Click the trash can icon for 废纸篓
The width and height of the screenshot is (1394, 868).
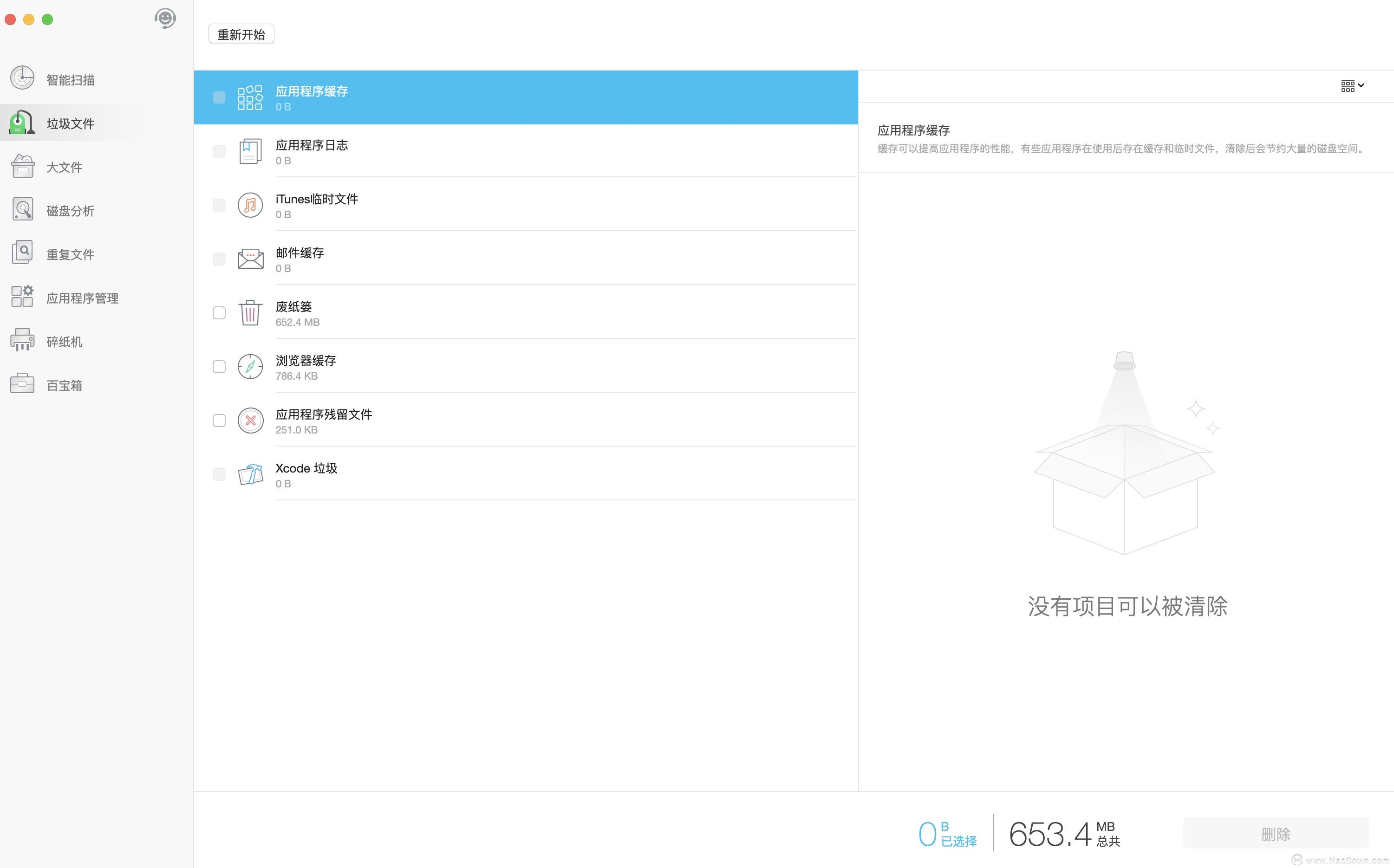click(x=250, y=313)
